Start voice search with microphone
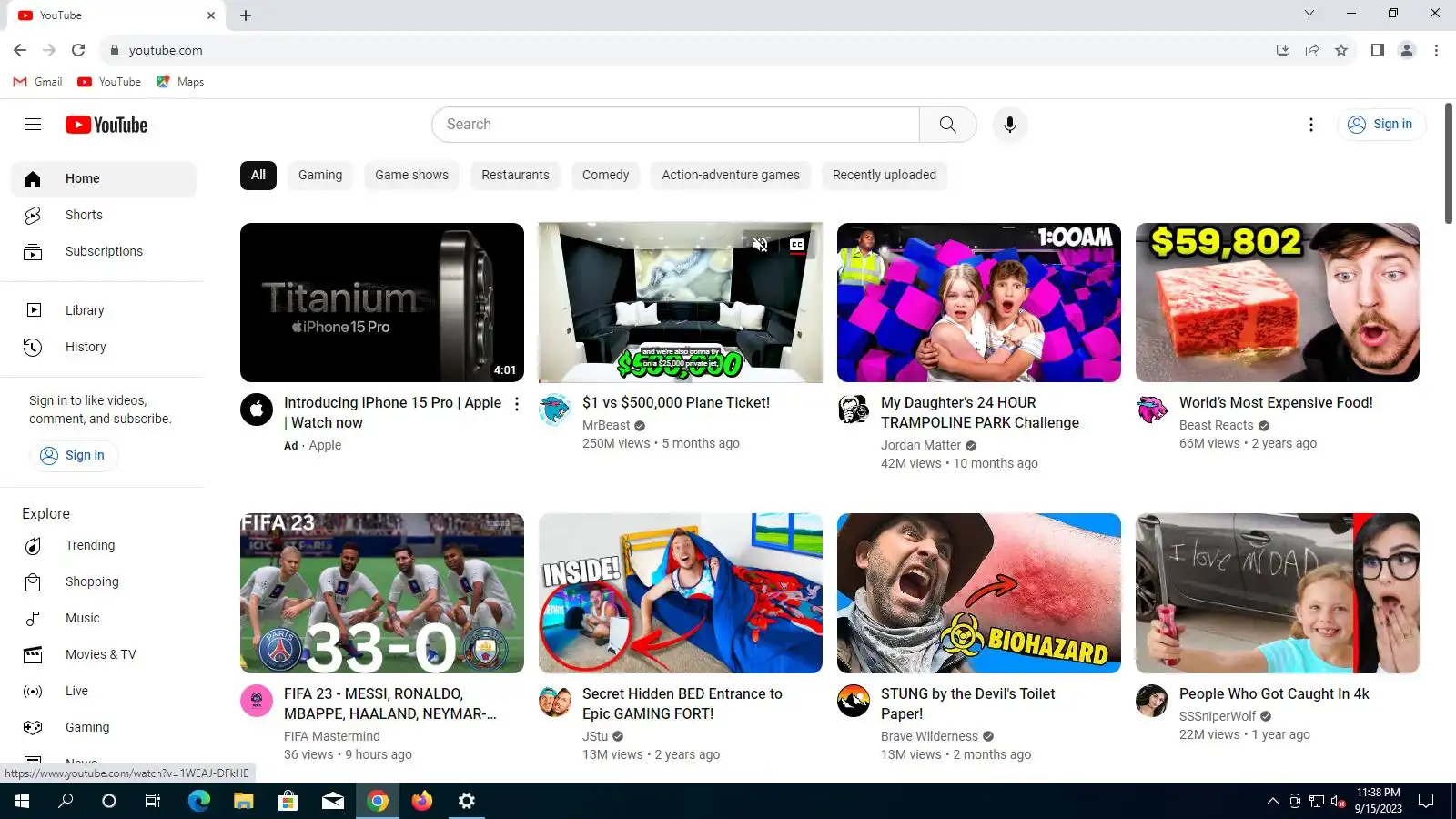1456x819 pixels. [1009, 125]
